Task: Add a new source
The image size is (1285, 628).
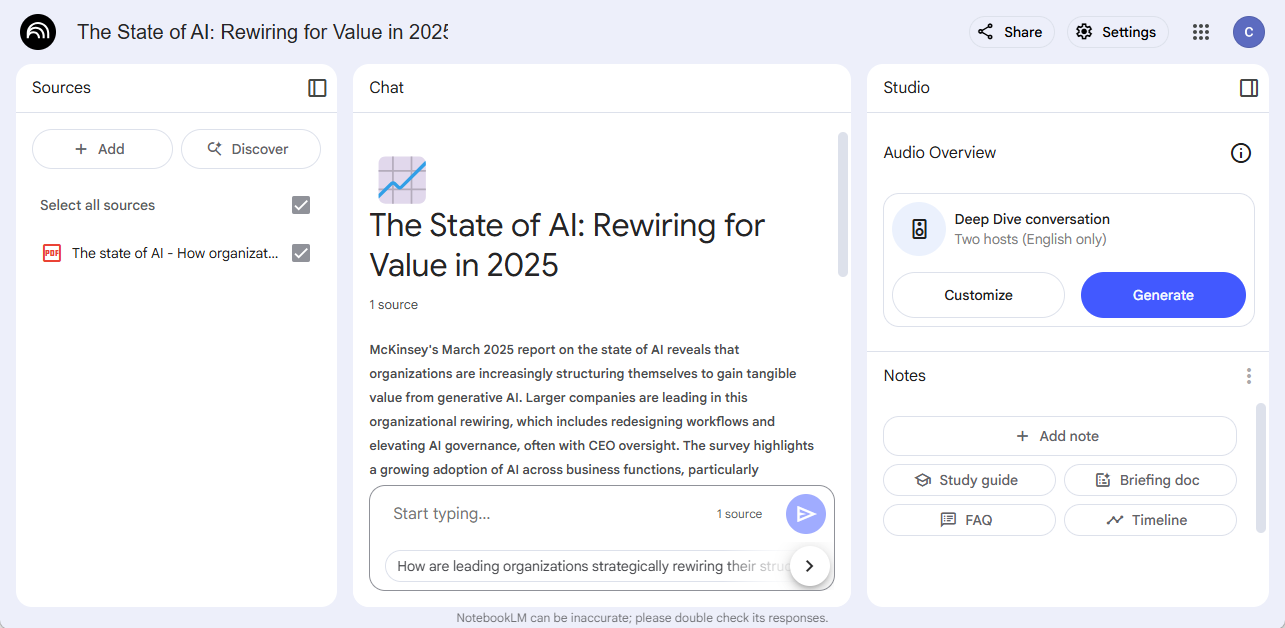Action: coord(102,149)
